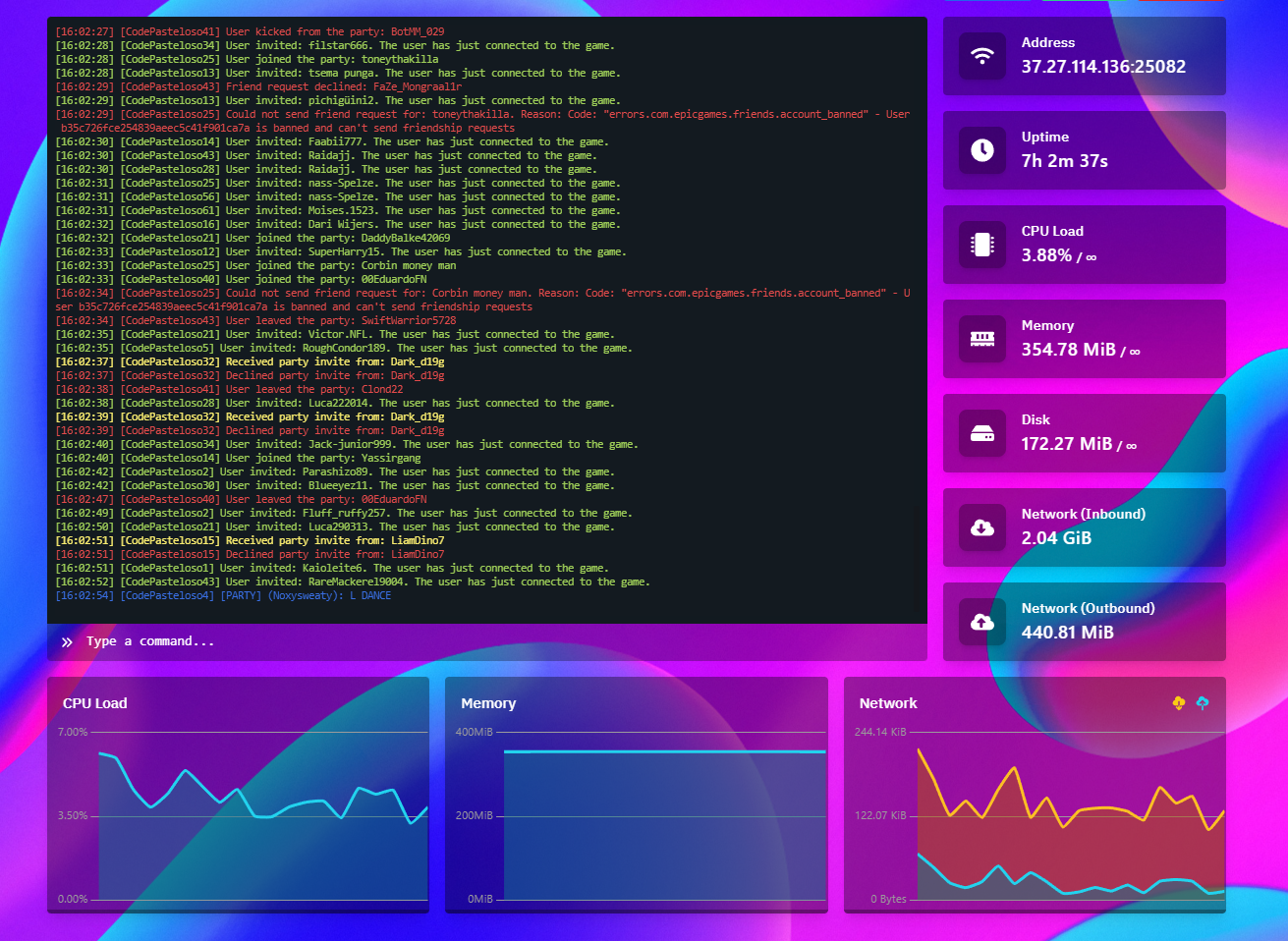Viewport: 1288px width, 941px height.
Task: Click the log line where Yassirgang joined the party
Action: click(238, 458)
